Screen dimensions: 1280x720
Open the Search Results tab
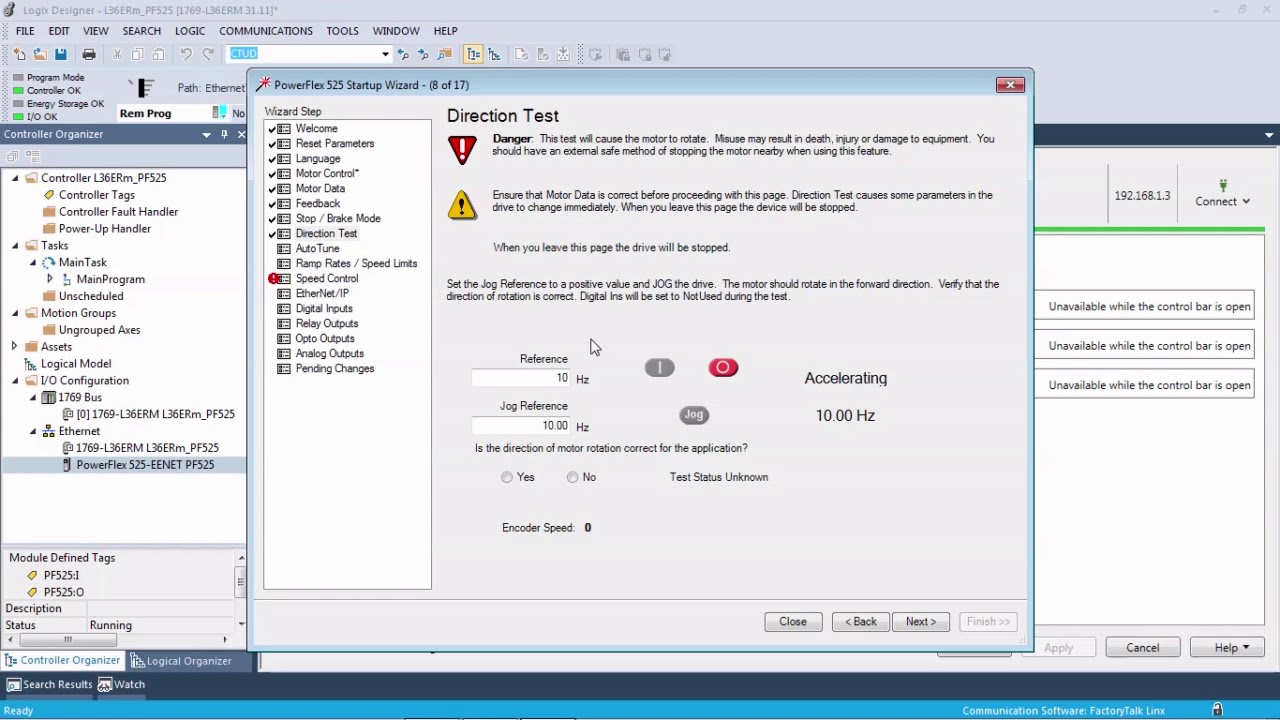tap(49, 685)
